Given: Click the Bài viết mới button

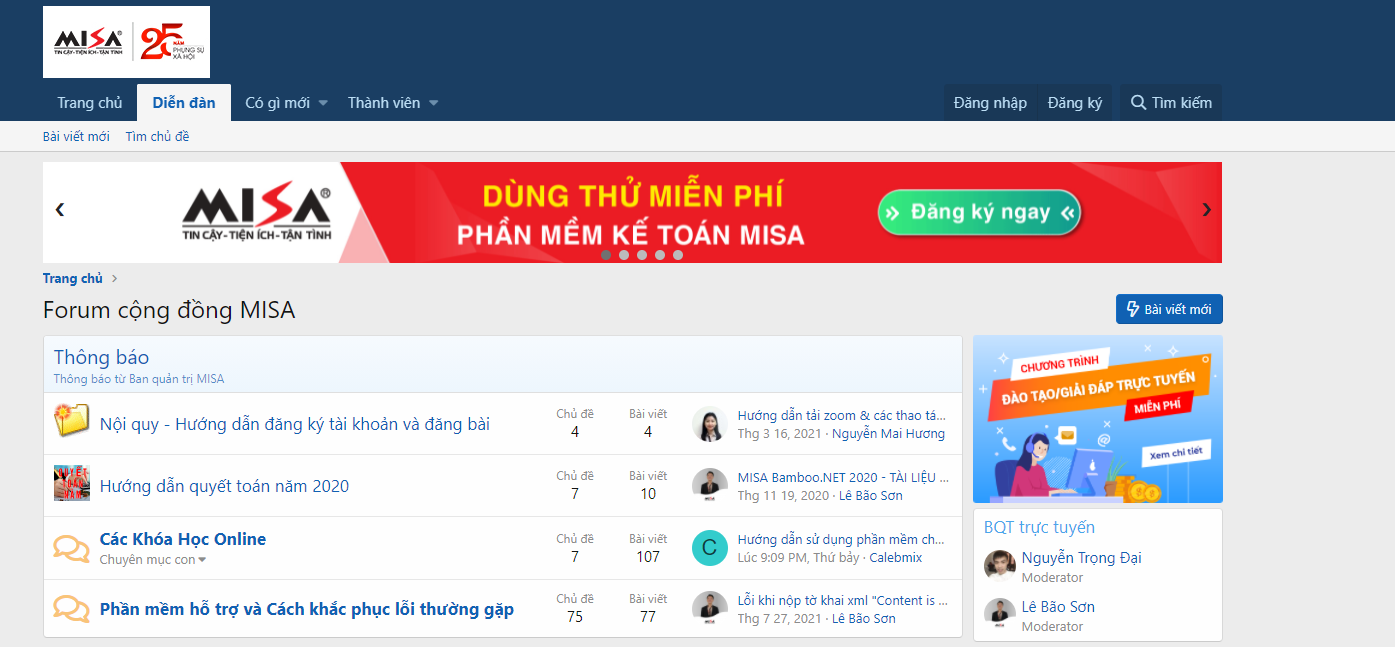Looking at the screenshot, I should click(x=1168, y=309).
